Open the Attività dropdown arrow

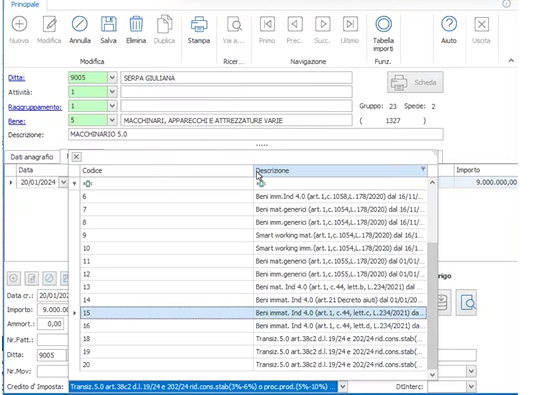click(x=112, y=92)
